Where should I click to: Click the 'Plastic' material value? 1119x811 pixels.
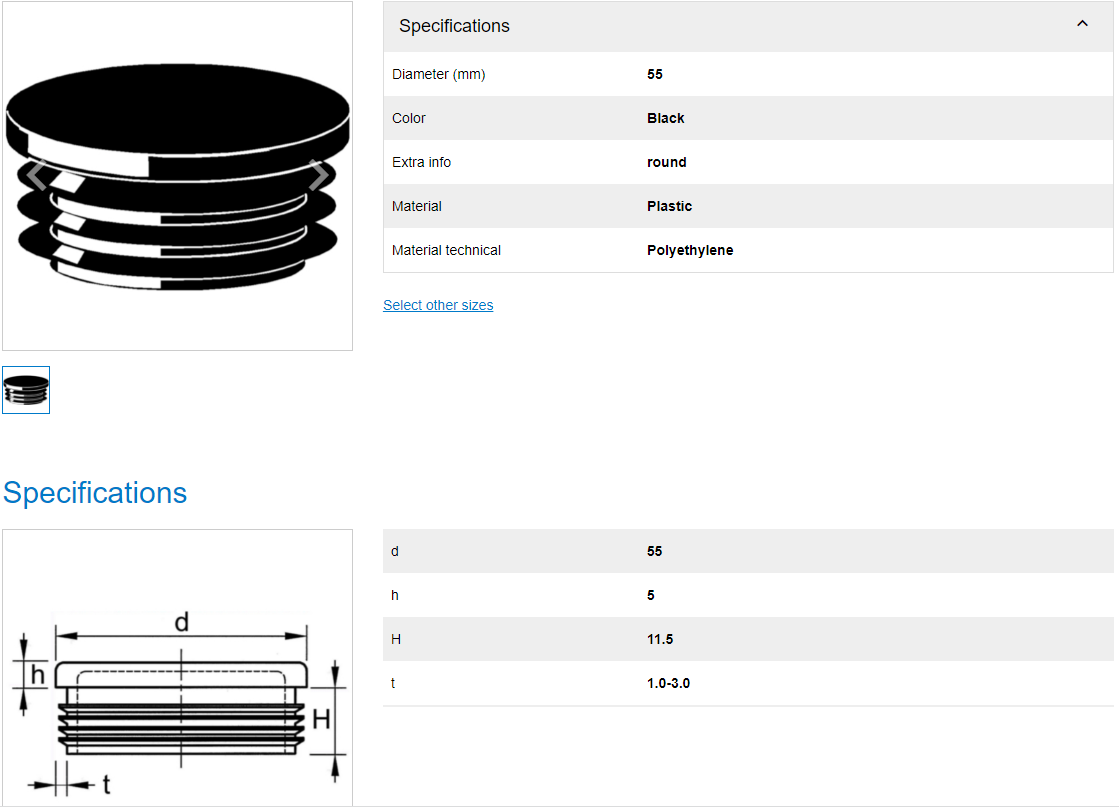(669, 206)
